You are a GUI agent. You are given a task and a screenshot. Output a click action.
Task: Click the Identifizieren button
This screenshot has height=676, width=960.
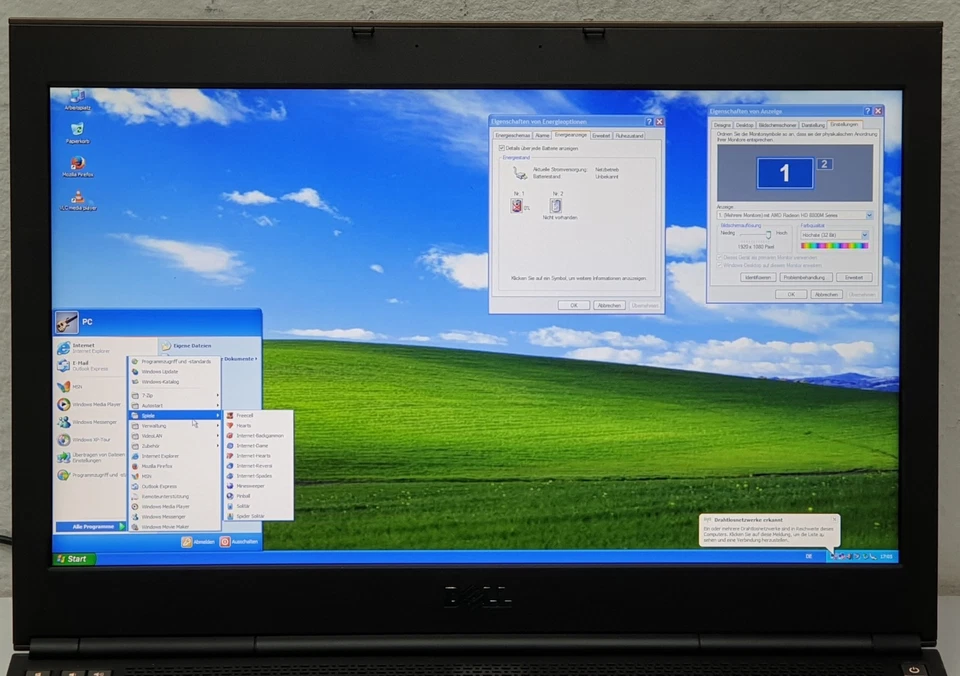pos(759,277)
